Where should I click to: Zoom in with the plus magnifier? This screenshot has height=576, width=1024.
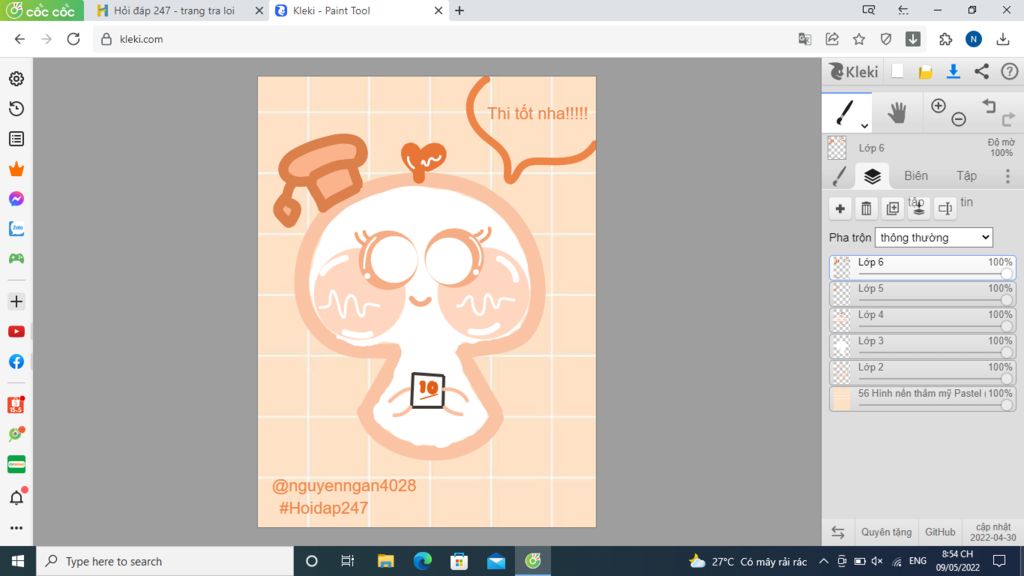point(938,106)
